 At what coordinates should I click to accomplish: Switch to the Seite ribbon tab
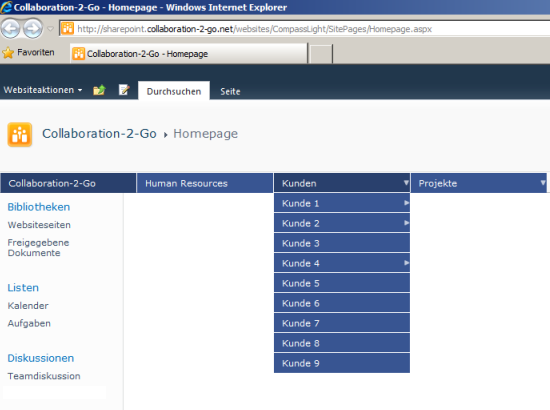(230, 91)
